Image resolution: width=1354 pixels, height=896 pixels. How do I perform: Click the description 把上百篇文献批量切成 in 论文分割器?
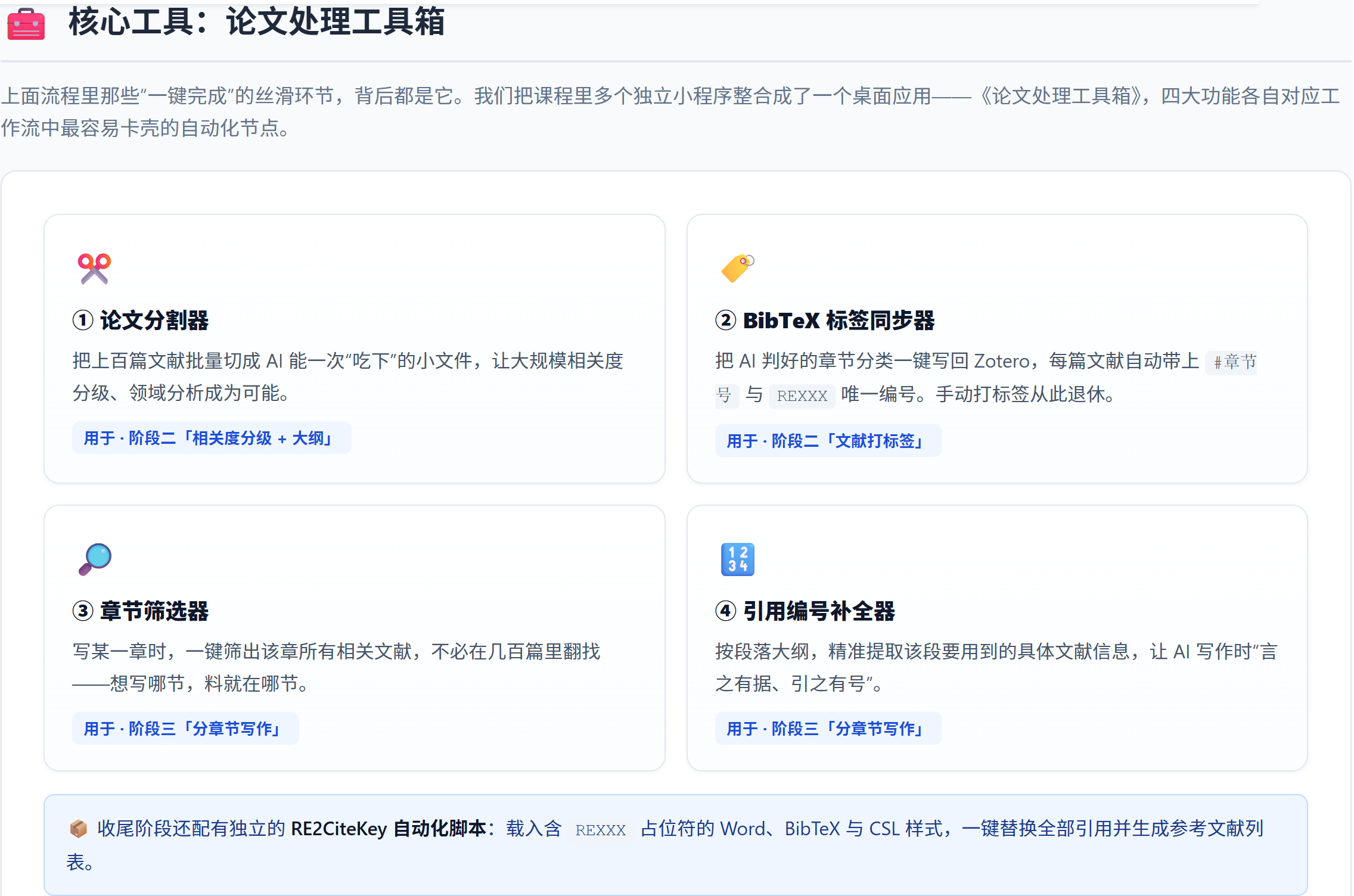pos(348,377)
